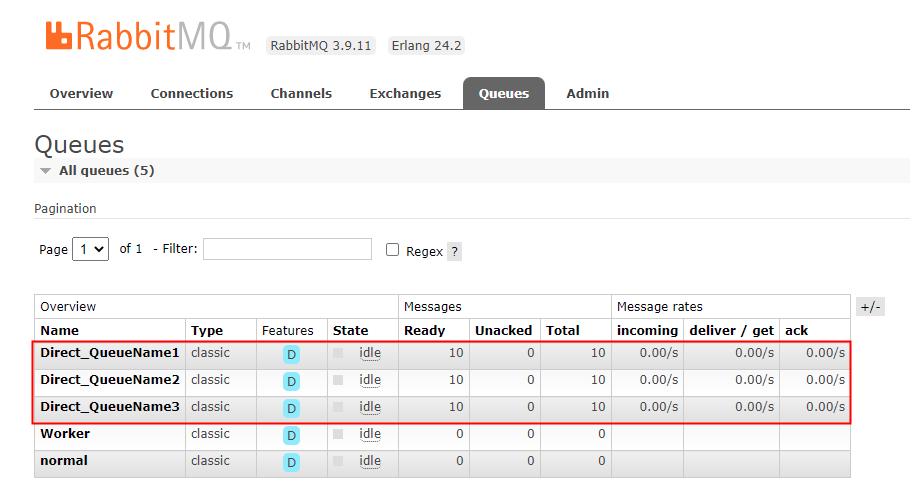910x488 pixels.
Task: Sort queues by Unacked messages header
Action: [x=503, y=330]
